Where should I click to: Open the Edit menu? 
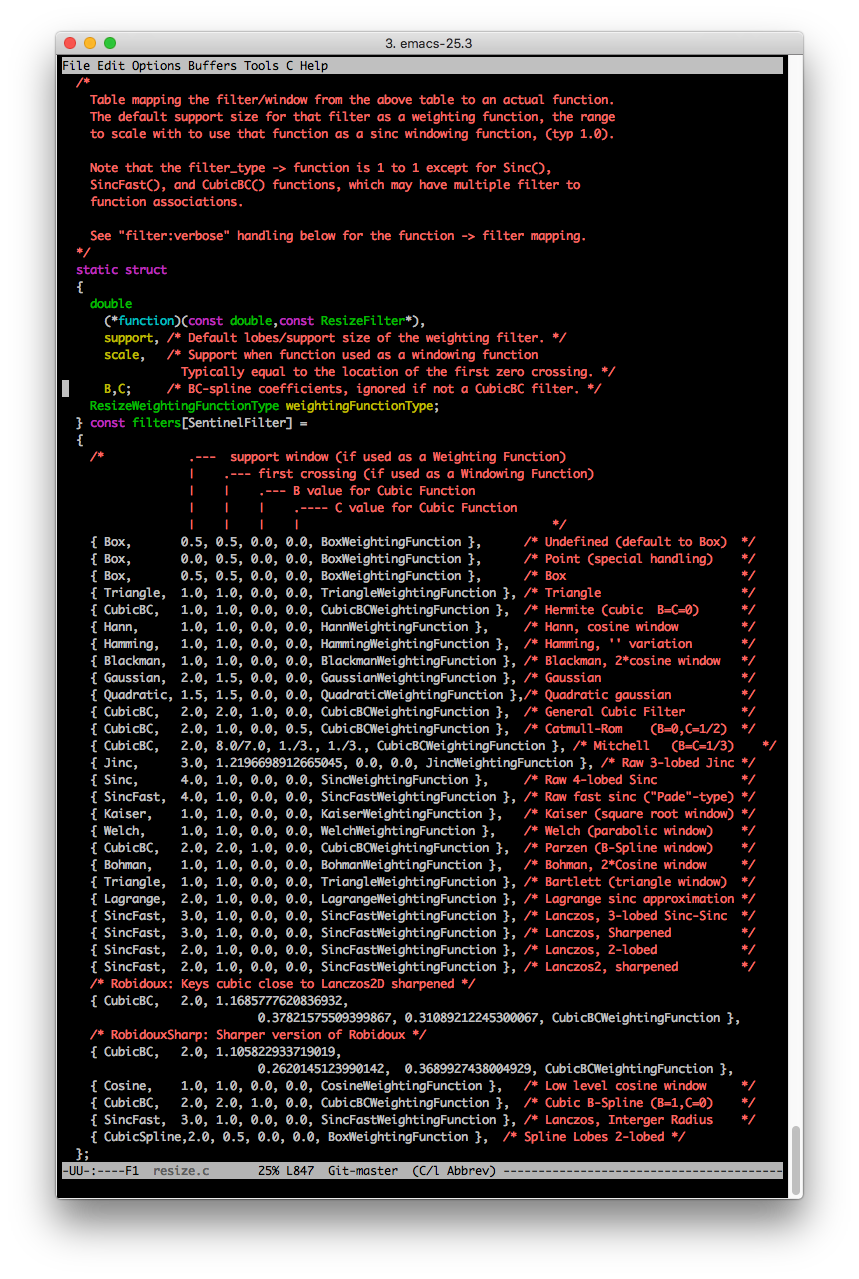pos(110,66)
